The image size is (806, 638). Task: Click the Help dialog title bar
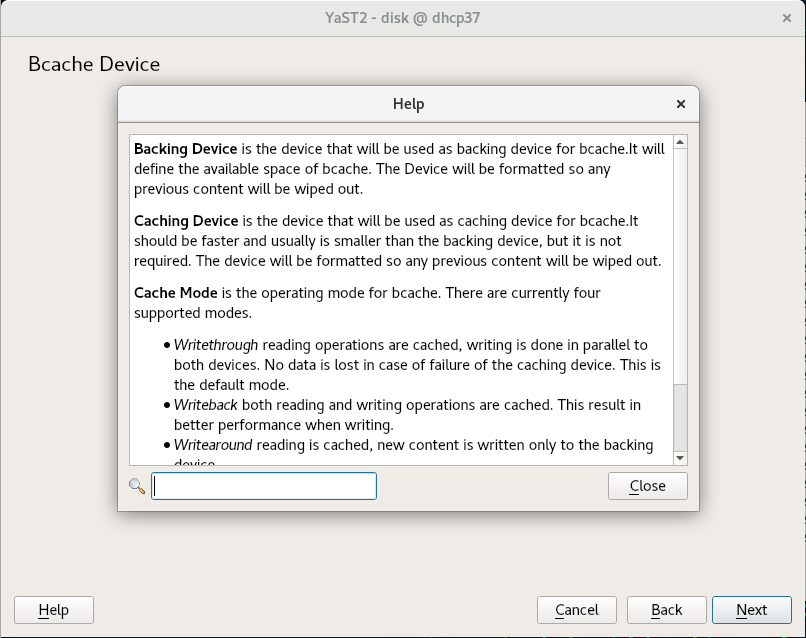point(408,104)
